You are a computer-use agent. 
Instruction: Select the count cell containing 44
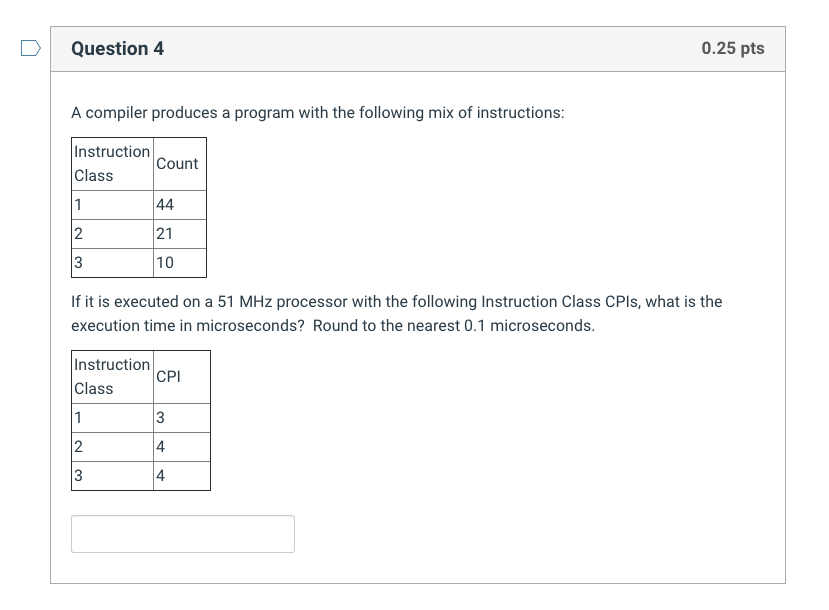pos(180,205)
